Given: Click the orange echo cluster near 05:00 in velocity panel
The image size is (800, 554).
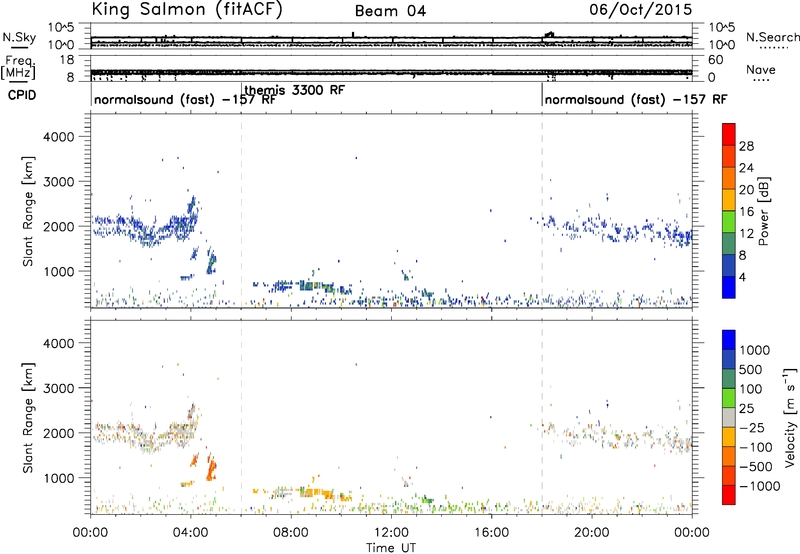Looking at the screenshot, I should click(x=211, y=468).
